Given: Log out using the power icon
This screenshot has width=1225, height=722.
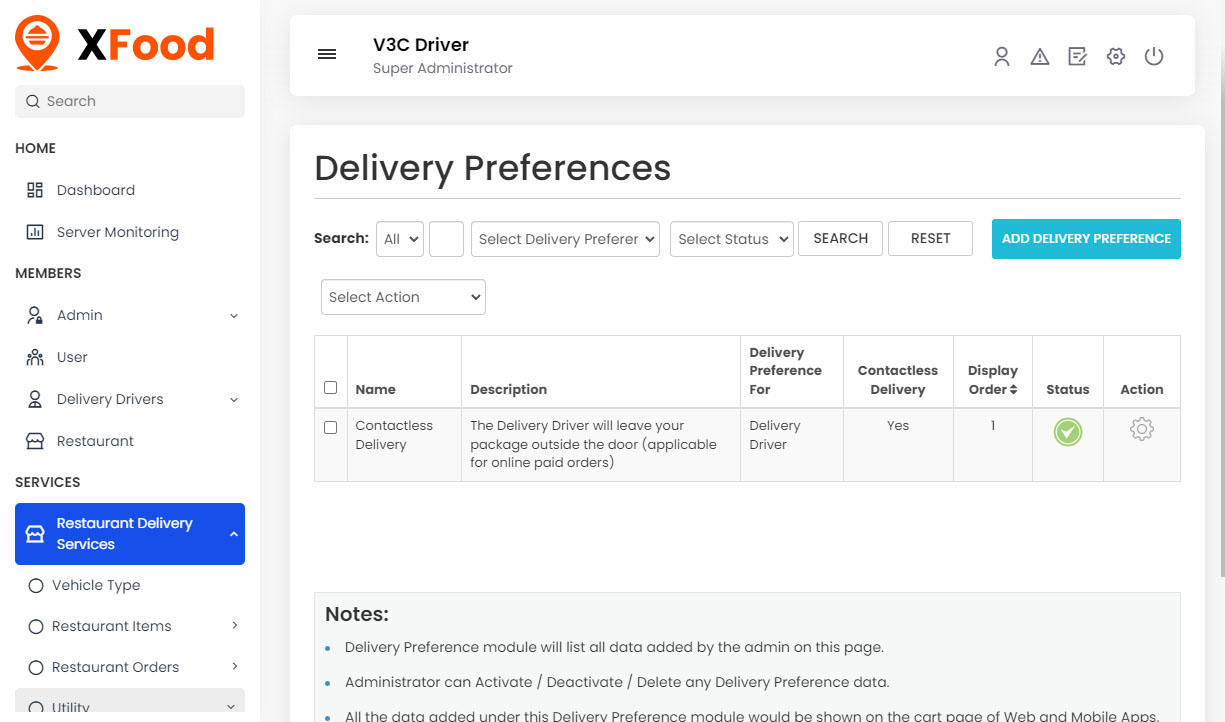Looking at the screenshot, I should point(1154,56).
